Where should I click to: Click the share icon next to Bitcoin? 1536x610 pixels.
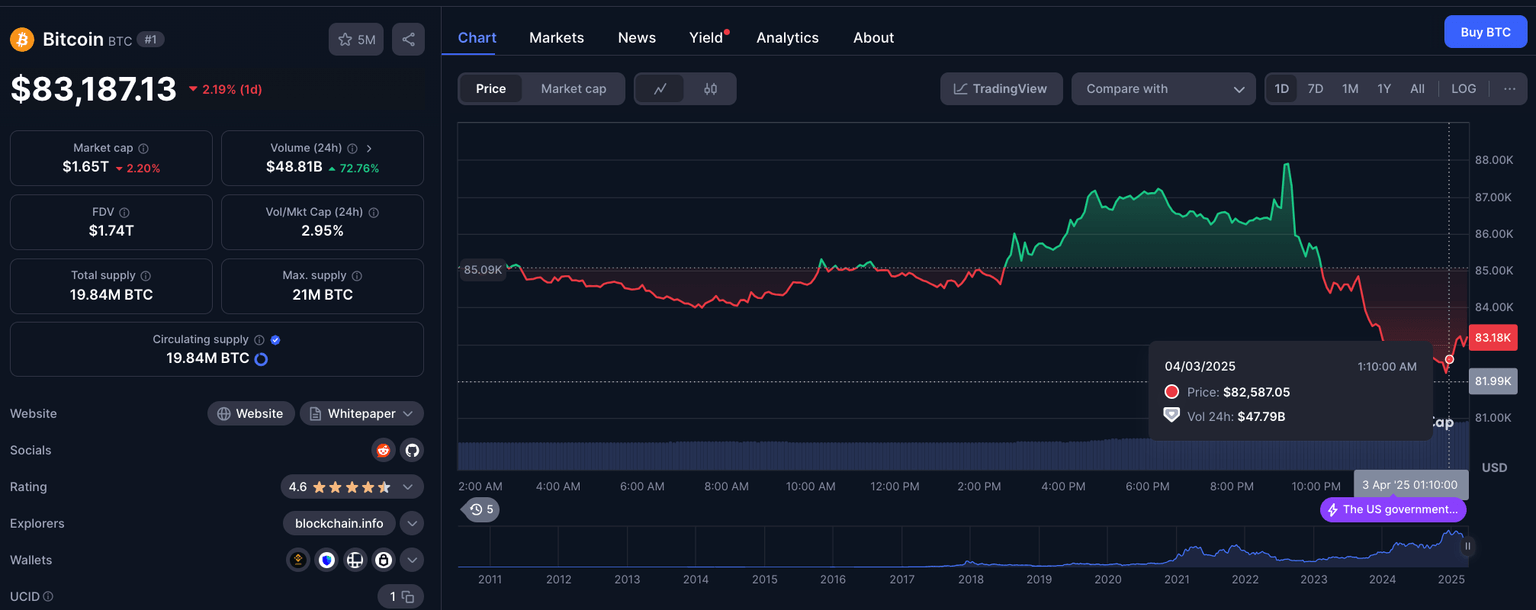408,39
